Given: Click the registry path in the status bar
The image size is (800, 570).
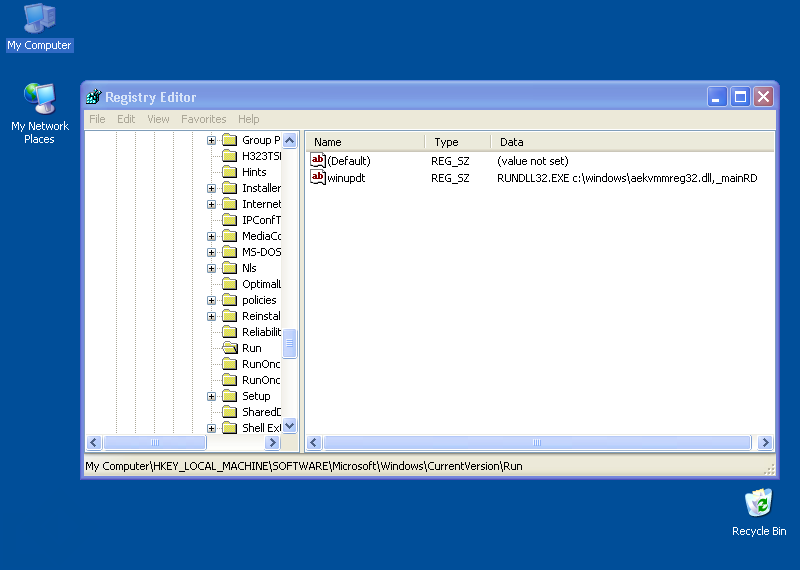Looking at the screenshot, I should [x=304, y=466].
